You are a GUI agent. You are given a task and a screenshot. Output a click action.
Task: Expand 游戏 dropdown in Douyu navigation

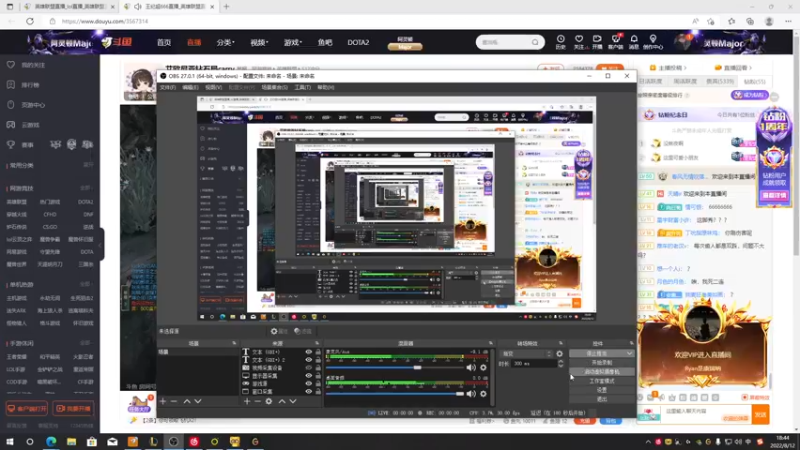point(293,42)
